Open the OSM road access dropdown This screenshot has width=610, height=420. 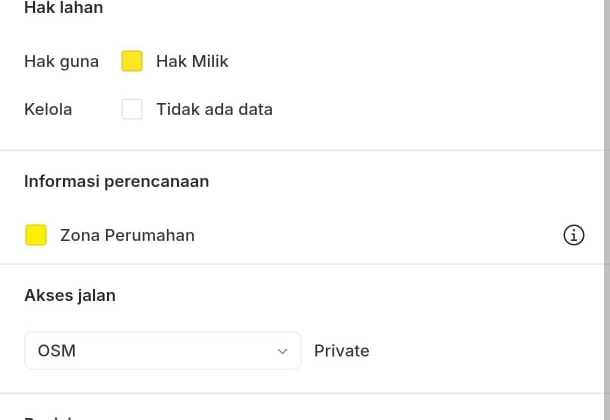(162, 351)
